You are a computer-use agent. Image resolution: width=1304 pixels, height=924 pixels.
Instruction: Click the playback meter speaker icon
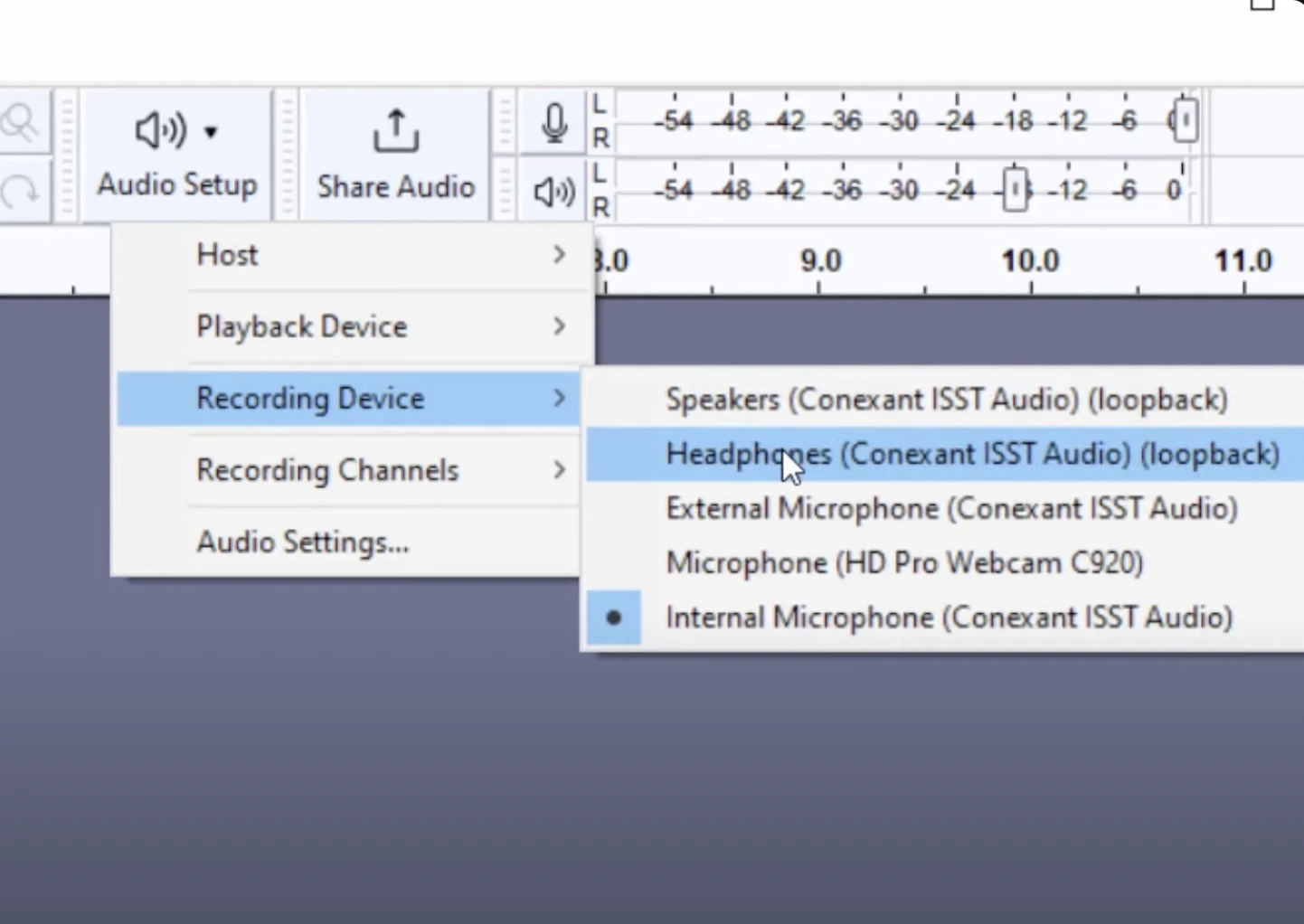tap(553, 192)
